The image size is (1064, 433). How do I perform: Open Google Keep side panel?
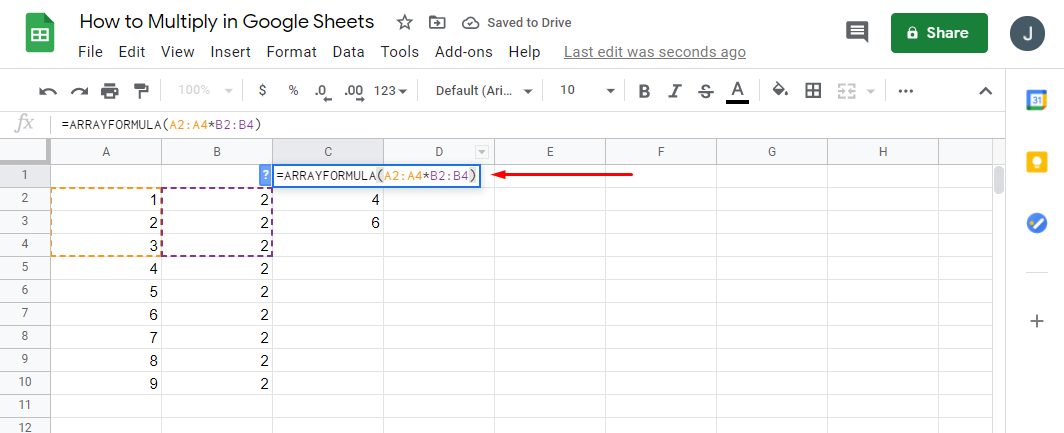click(x=1036, y=161)
